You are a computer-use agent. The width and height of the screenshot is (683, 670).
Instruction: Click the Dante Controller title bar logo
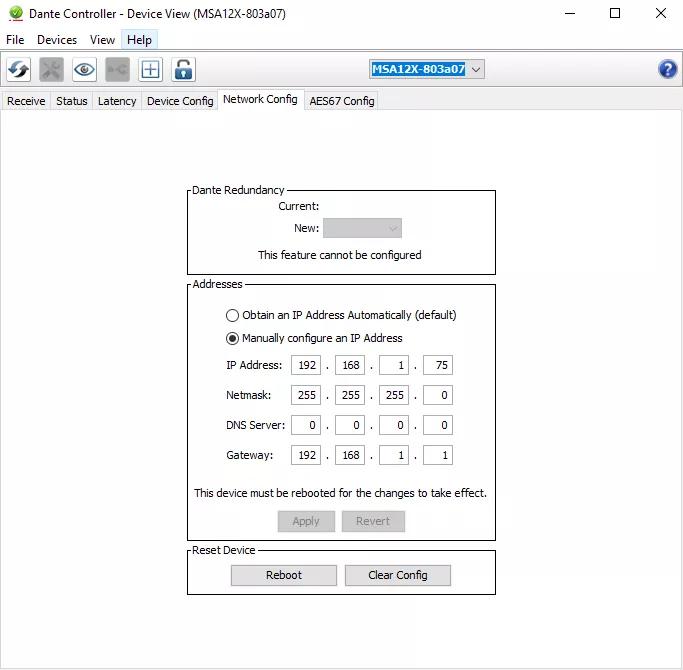tap(16, 13)
